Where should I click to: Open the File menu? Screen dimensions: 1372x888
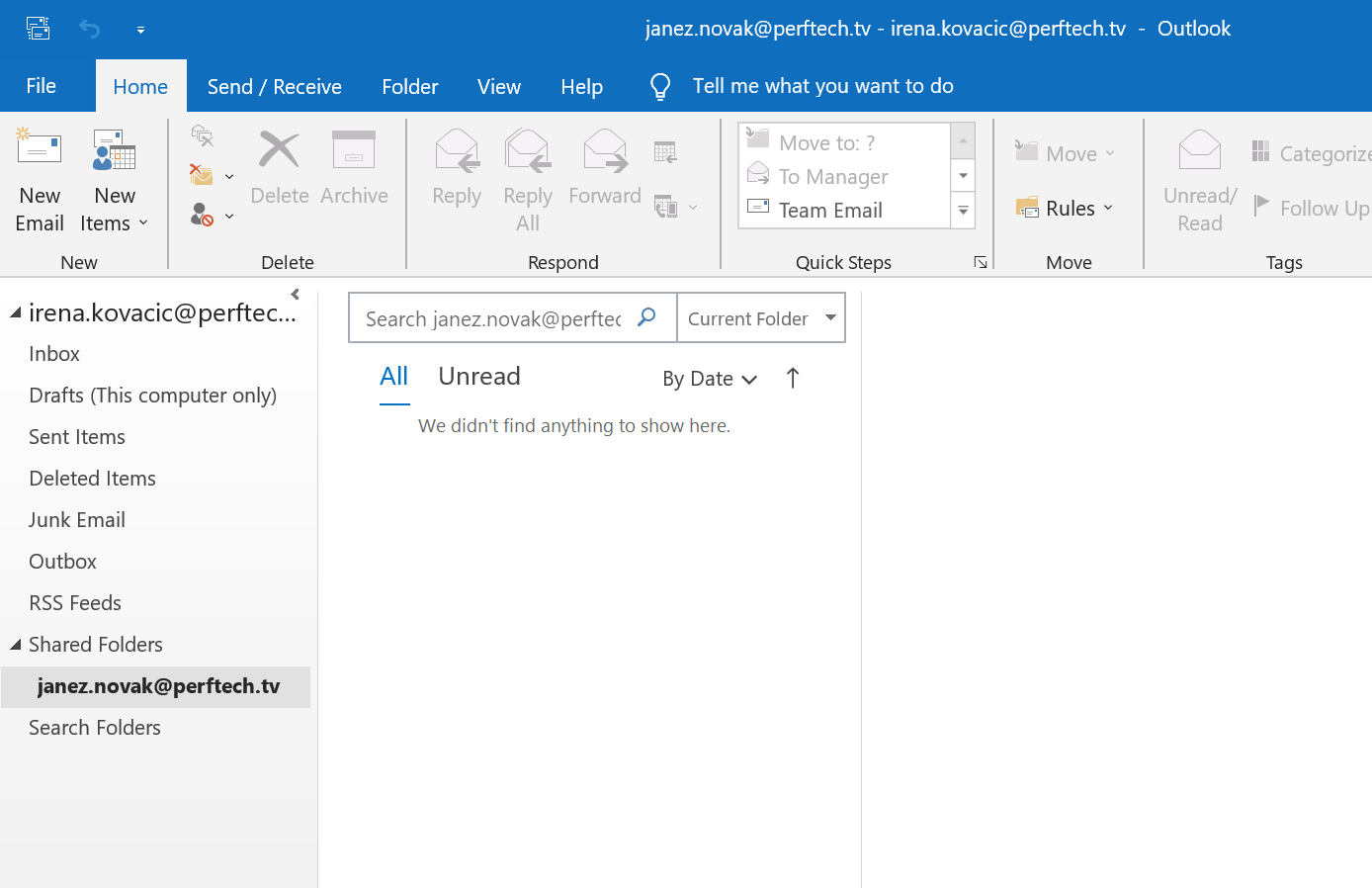coord(41,86)
